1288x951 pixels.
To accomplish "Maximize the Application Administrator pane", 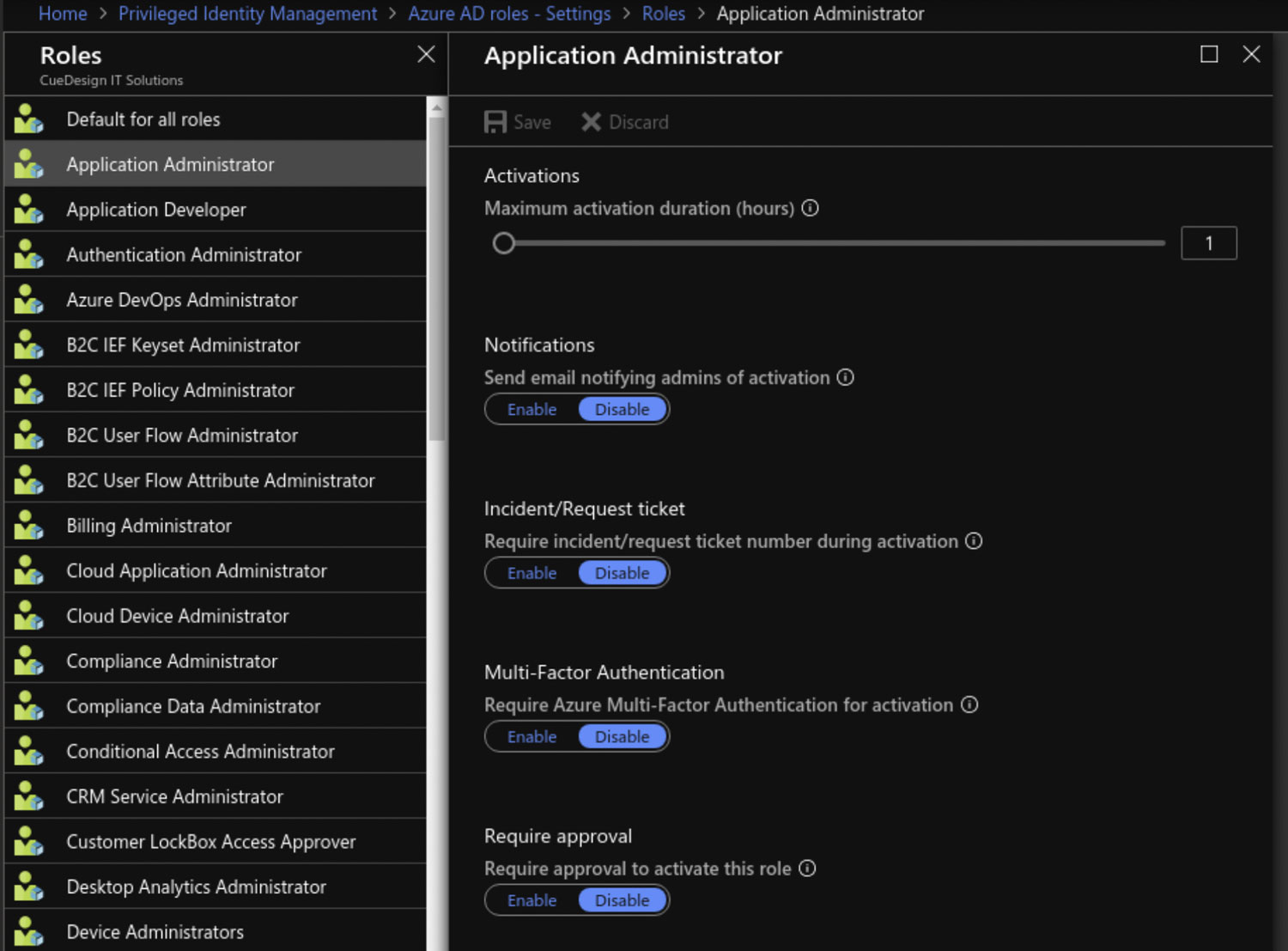I will (1209, 55).
